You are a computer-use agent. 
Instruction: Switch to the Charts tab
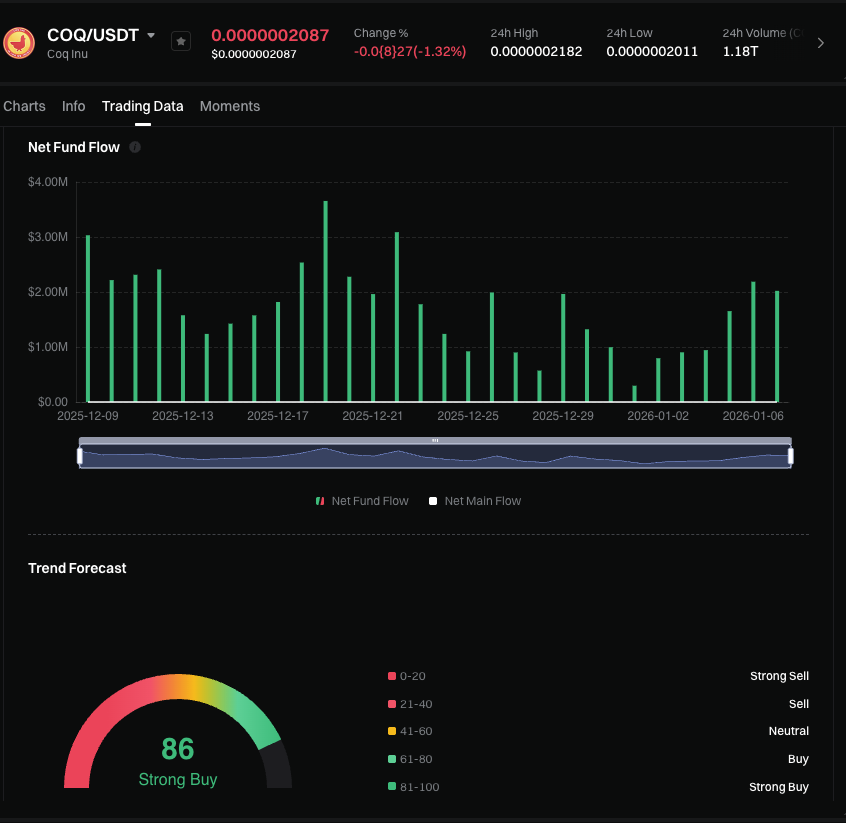coord(24,106)
